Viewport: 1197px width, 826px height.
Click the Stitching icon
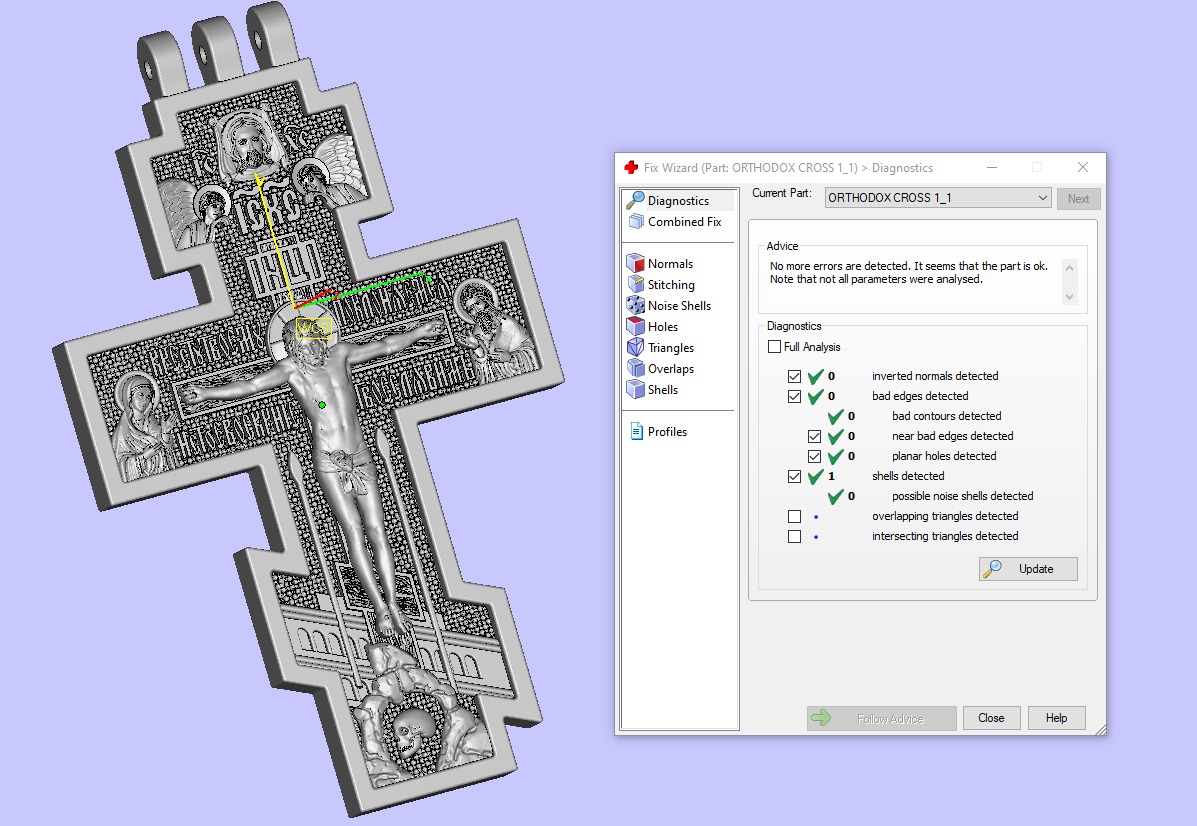pos(635,284)
